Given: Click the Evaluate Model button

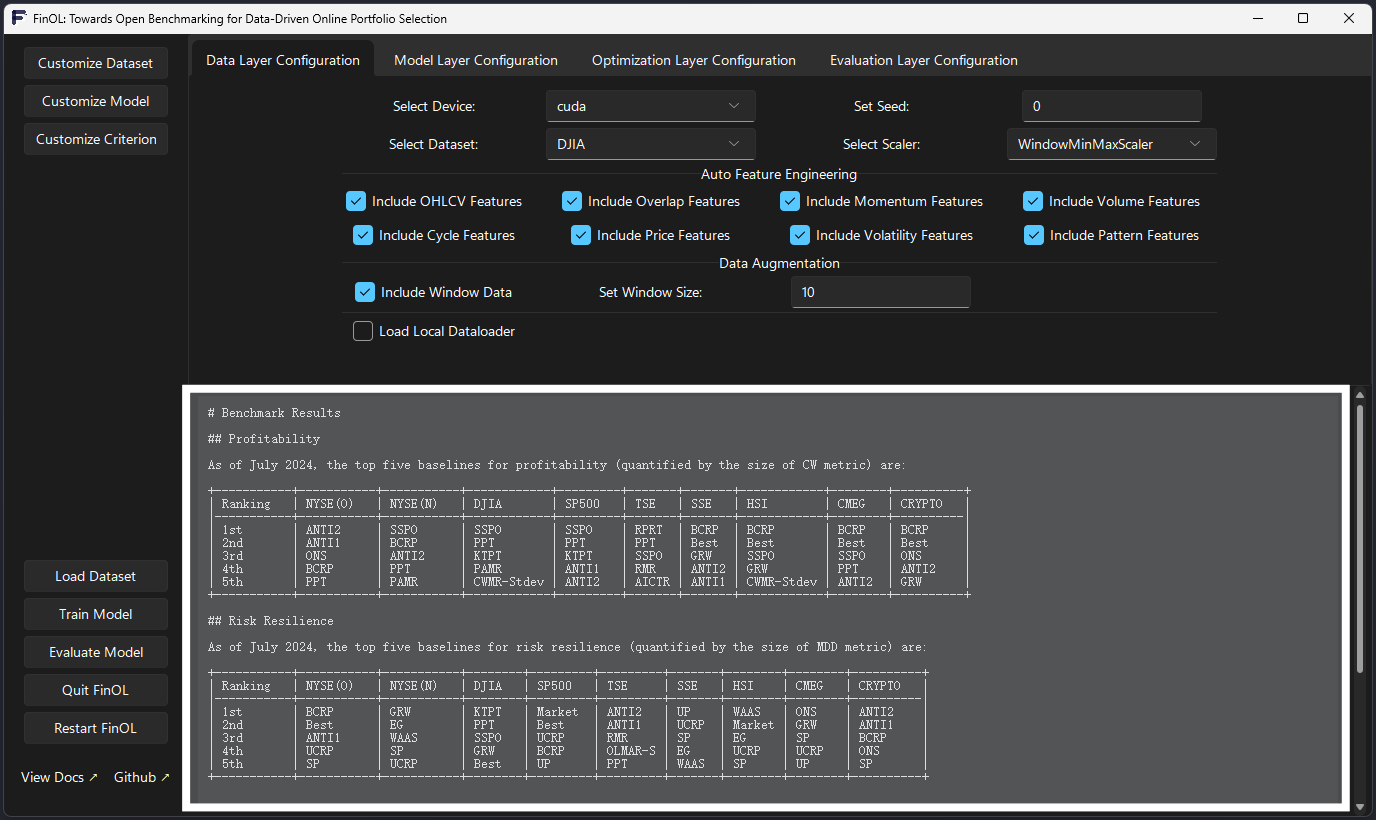Looking at the screenshot, I should (x=96, y=652).
